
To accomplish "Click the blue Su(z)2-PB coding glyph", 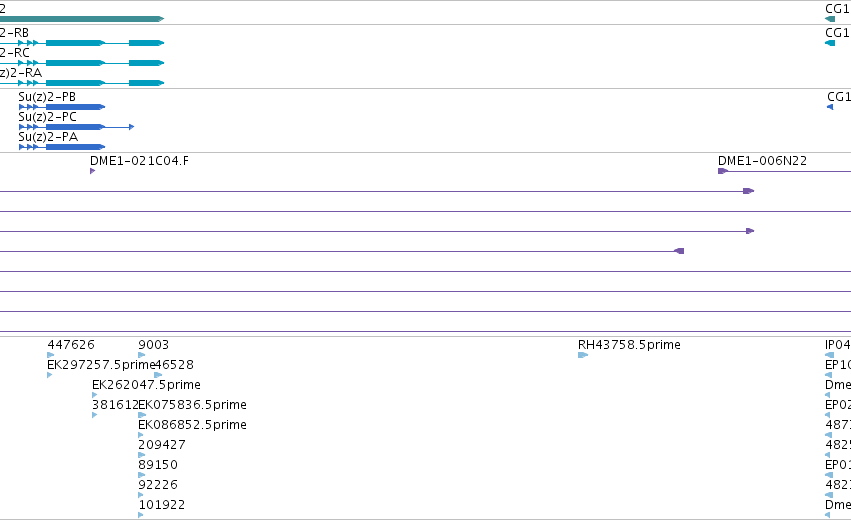I will 62,107.
